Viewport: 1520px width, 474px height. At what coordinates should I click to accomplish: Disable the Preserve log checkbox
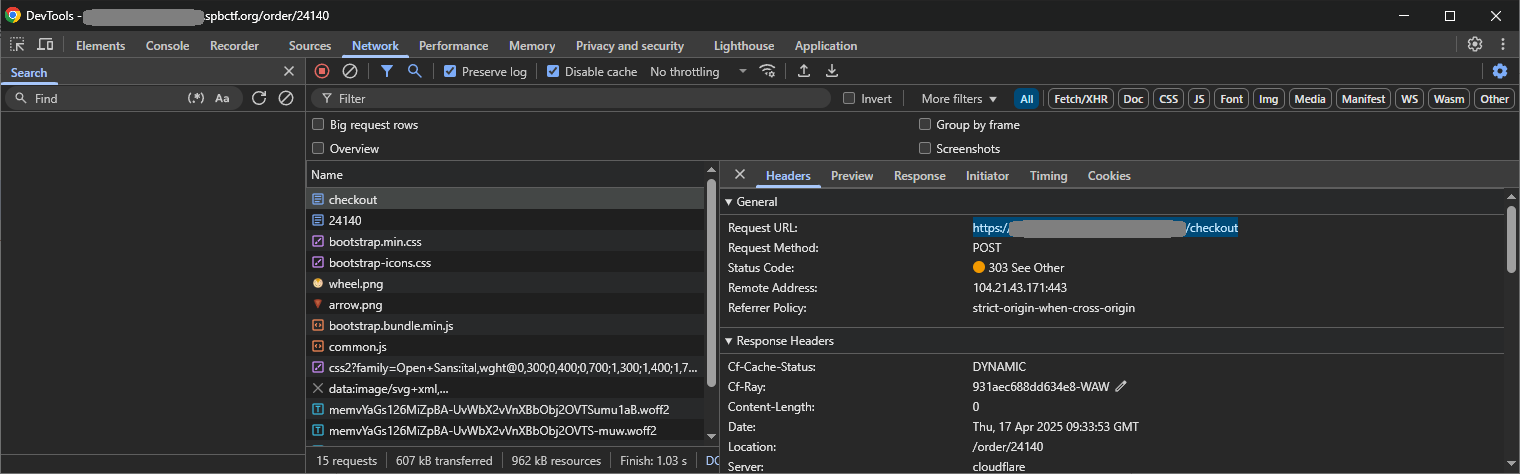[x=450, y=72]
